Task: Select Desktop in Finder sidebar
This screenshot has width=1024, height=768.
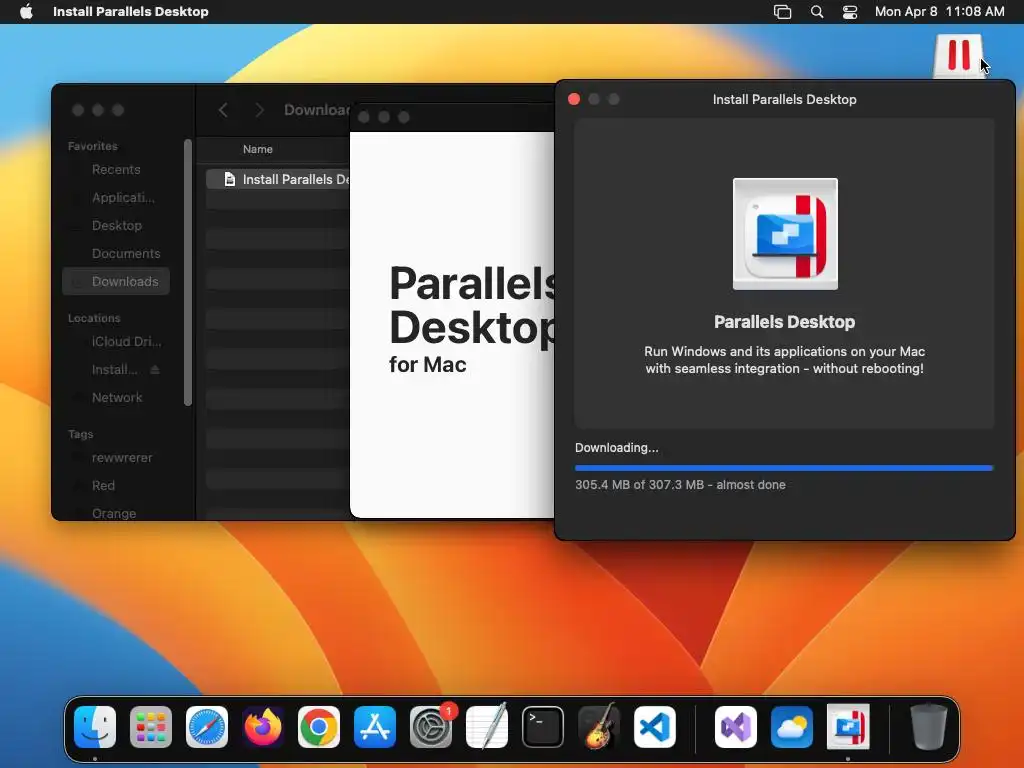Action: (116, 226)
